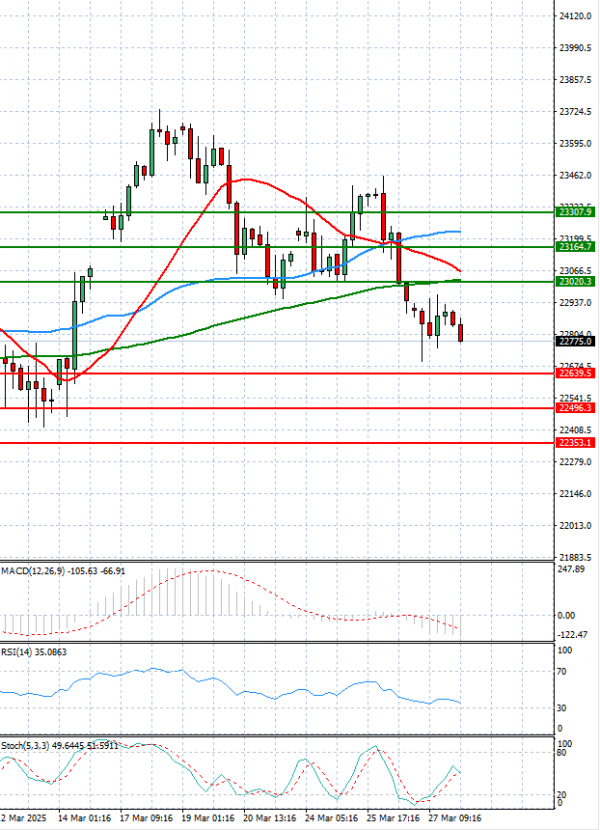This screenshot has height=830, width=600.
Task: Click the MACD scale value -122.47
Action: [573, 635]
